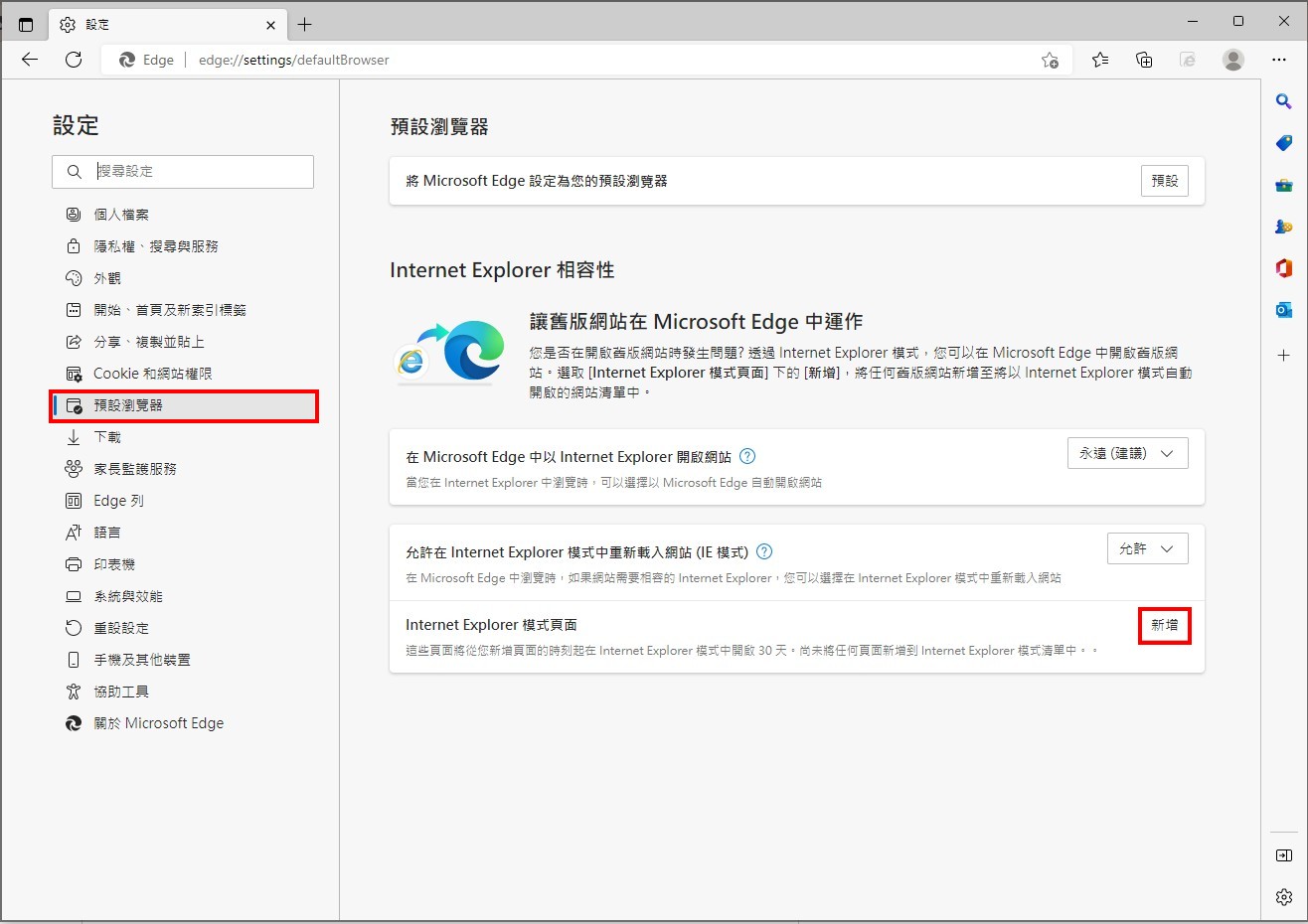Open the sidebar Shopping tag icon
1308x924 pixels.
tap(1284, 143)
